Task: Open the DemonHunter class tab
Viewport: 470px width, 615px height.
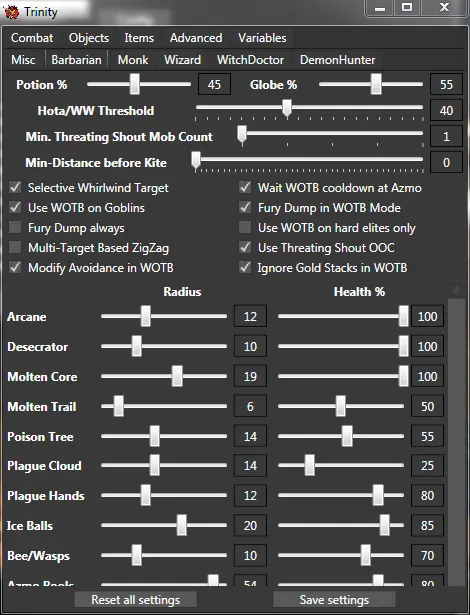Action: click(x=337, y=60)
